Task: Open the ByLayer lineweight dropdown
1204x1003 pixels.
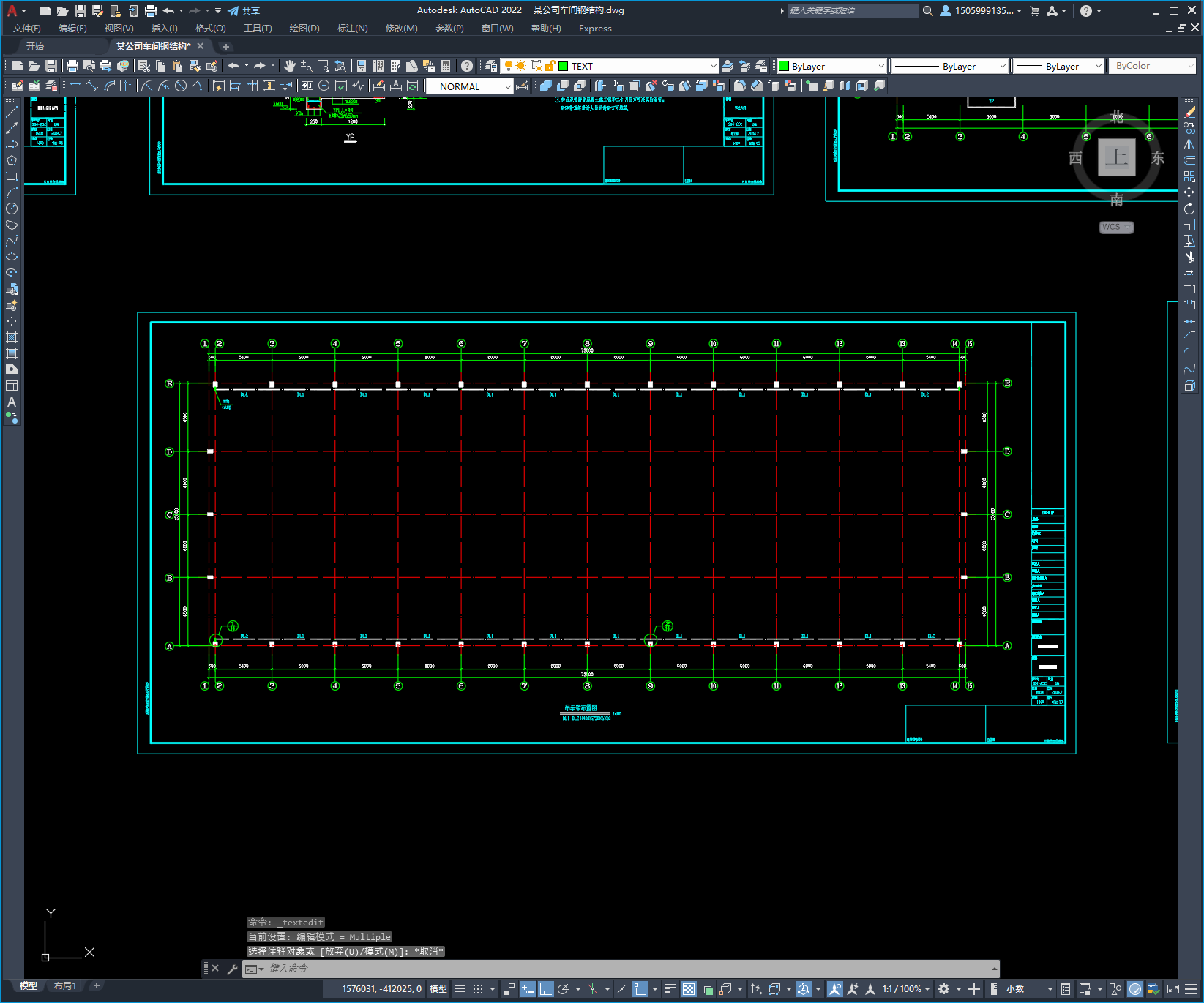Action: (1098, 66)
